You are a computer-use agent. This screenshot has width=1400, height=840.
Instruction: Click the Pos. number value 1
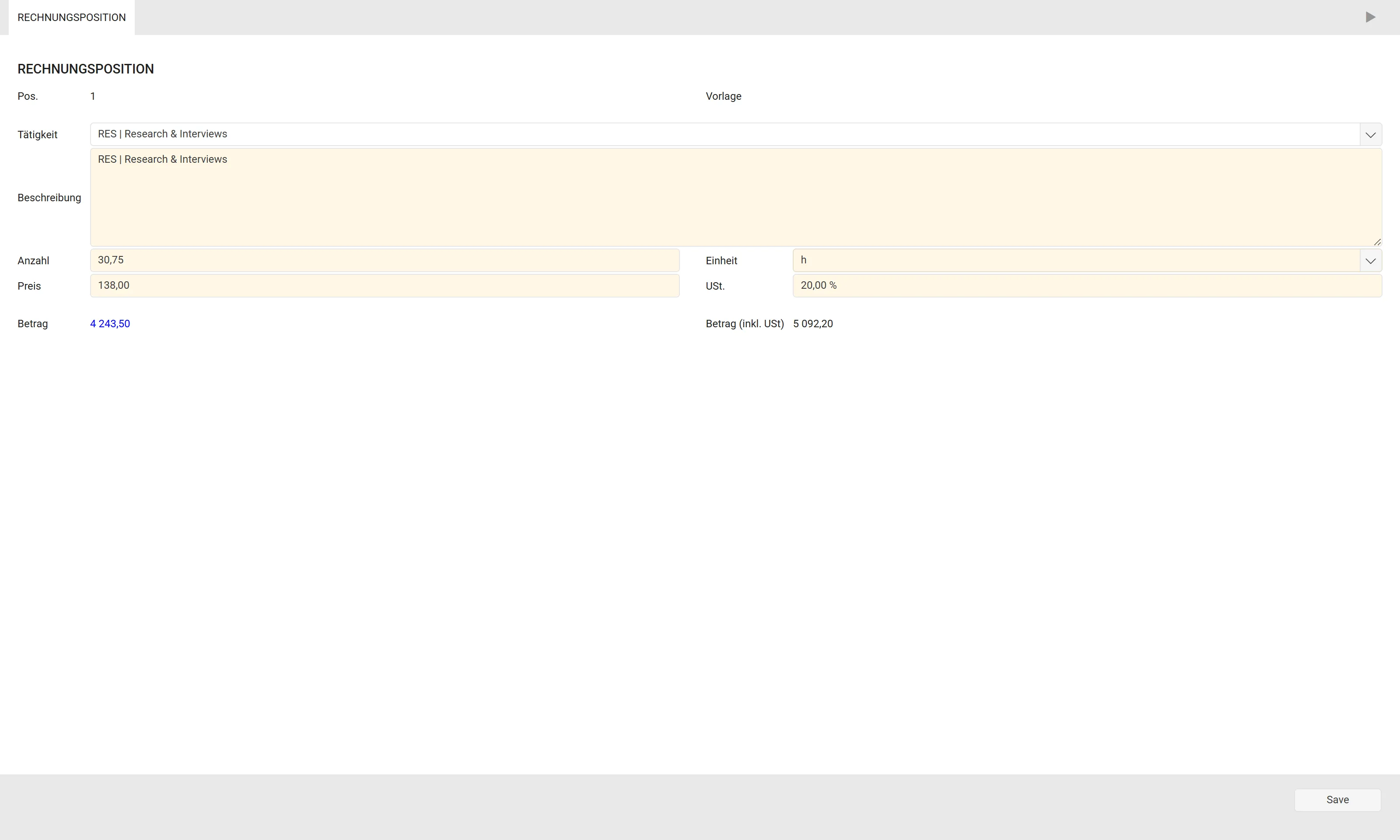coord(93,96)
